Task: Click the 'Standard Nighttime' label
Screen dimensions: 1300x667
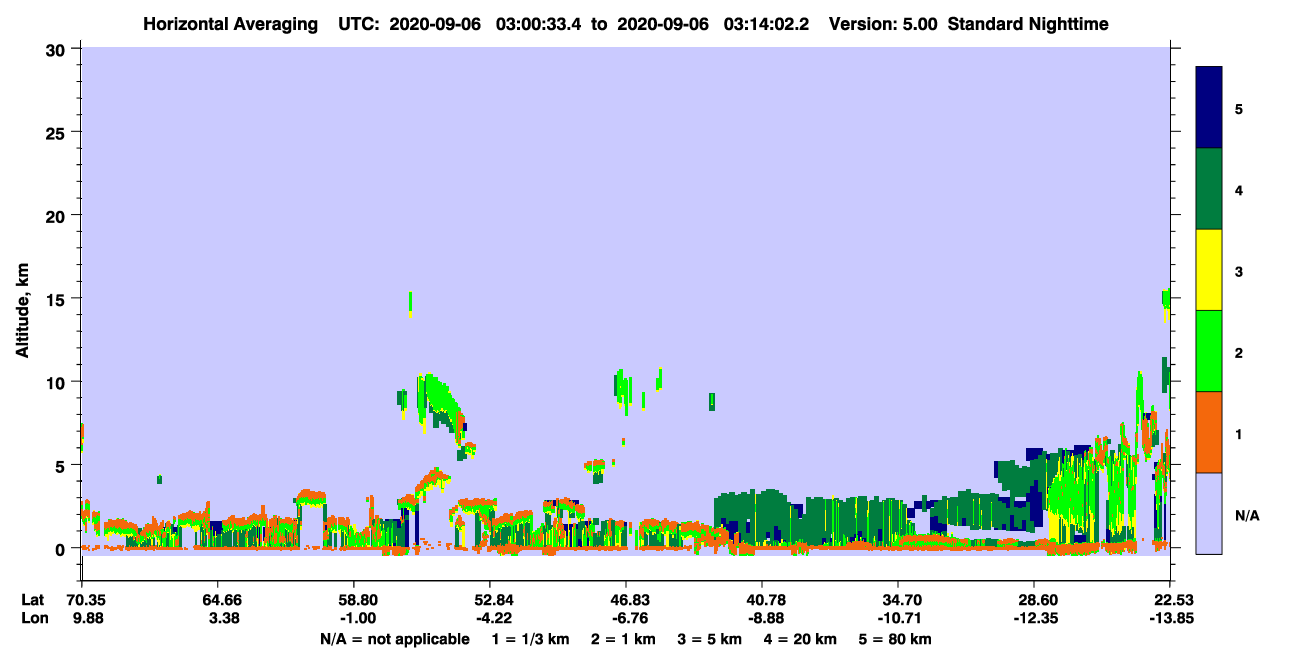Action: click(x=1028, y=23)
